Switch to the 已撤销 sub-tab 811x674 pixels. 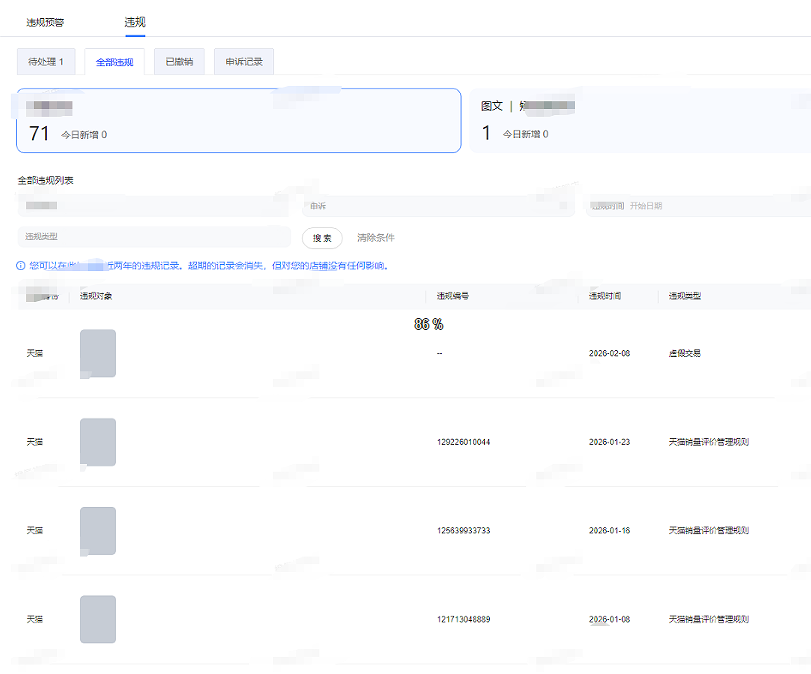179,62
